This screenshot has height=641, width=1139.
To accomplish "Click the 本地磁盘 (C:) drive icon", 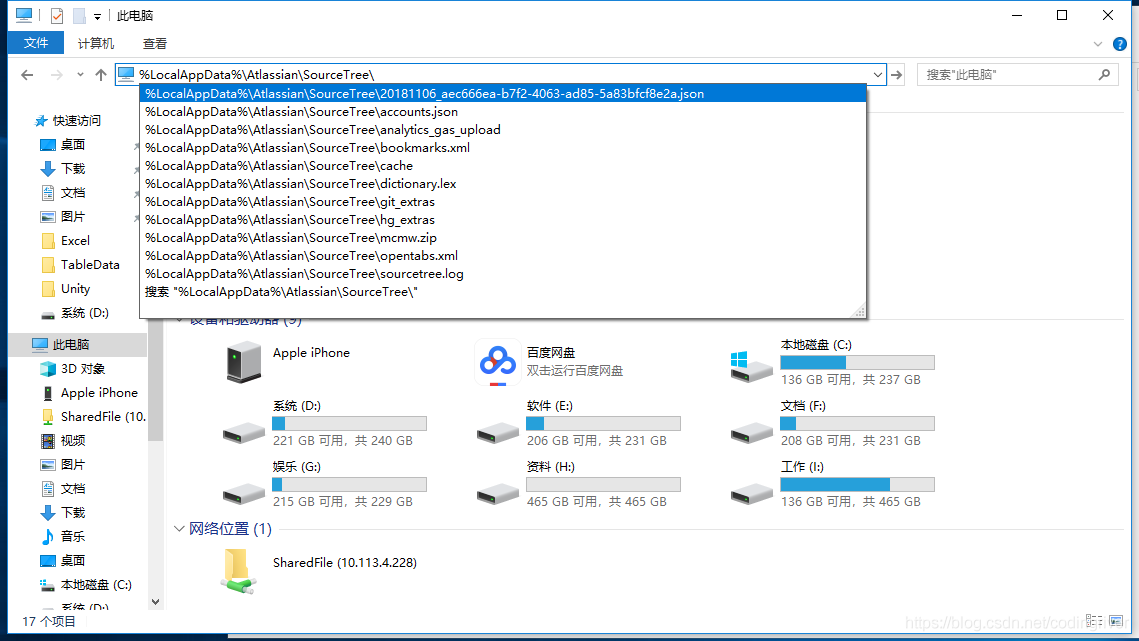I will coord(750,366).
